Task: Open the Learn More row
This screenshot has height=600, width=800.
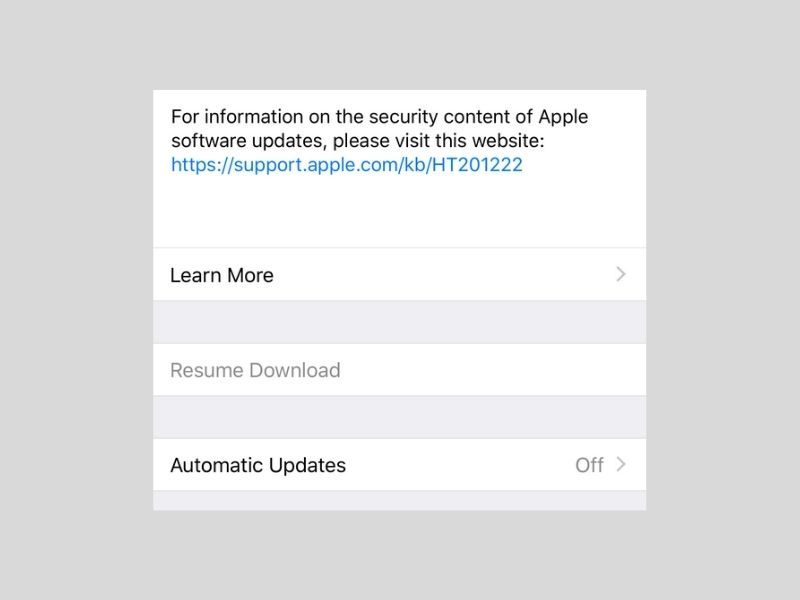Action: tap(399, 274)
